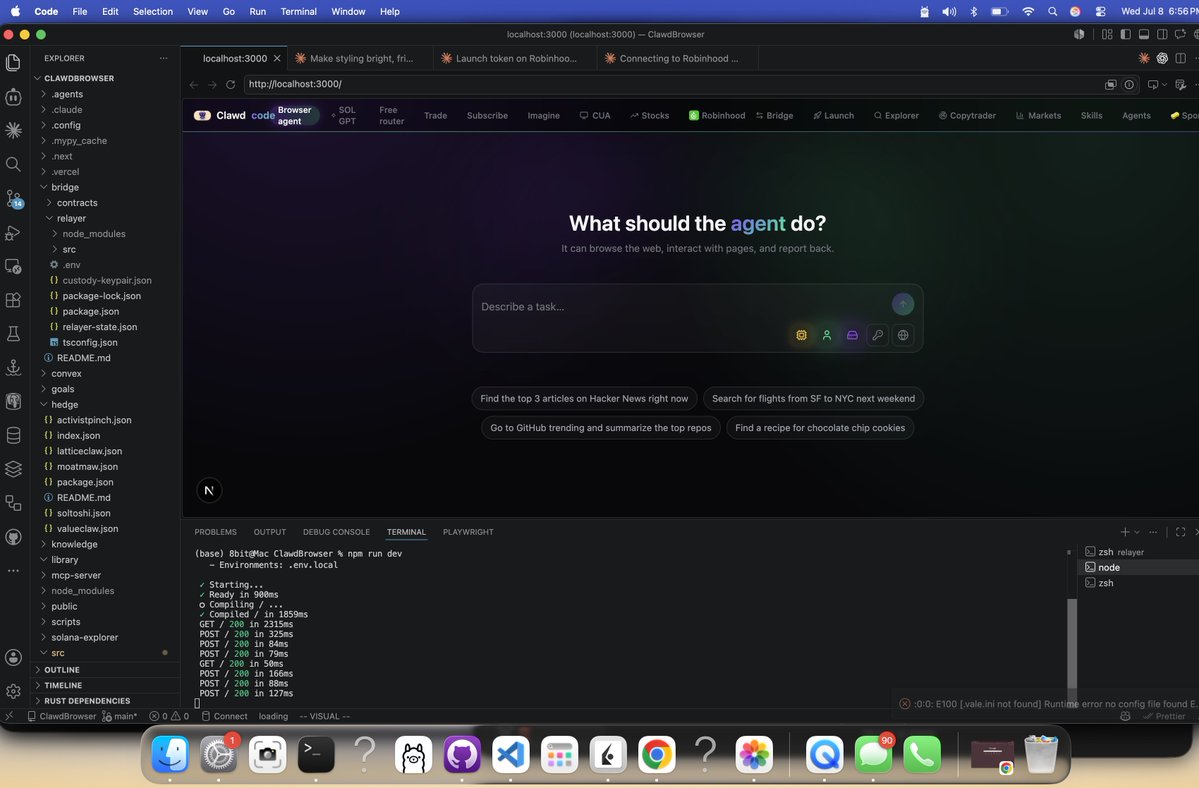1199x788 pixels.
Task: Open the Testing flask view
Action: pos(13,333)
